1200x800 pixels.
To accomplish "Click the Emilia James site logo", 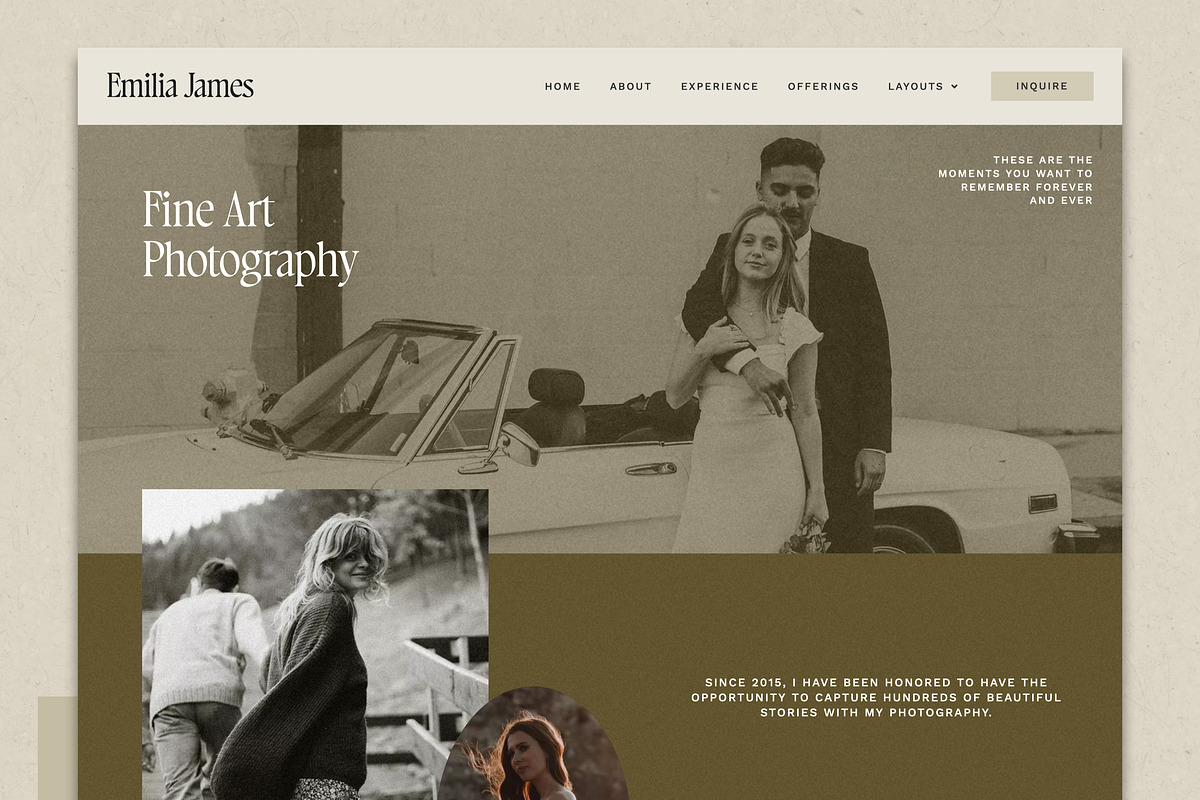I will pyautogui.click(x=180, y=86).
